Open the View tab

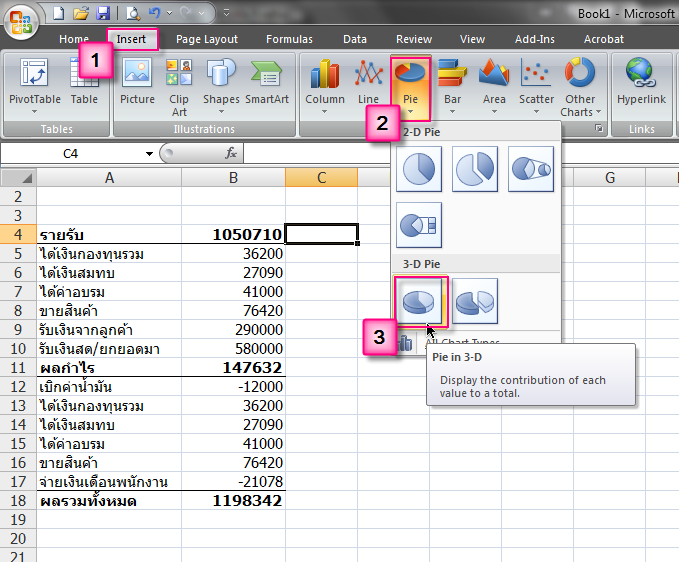point(472,39)
